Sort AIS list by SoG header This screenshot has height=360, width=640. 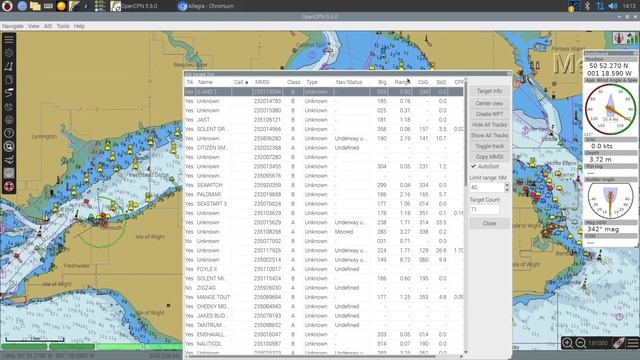click(x=441, y=82)
